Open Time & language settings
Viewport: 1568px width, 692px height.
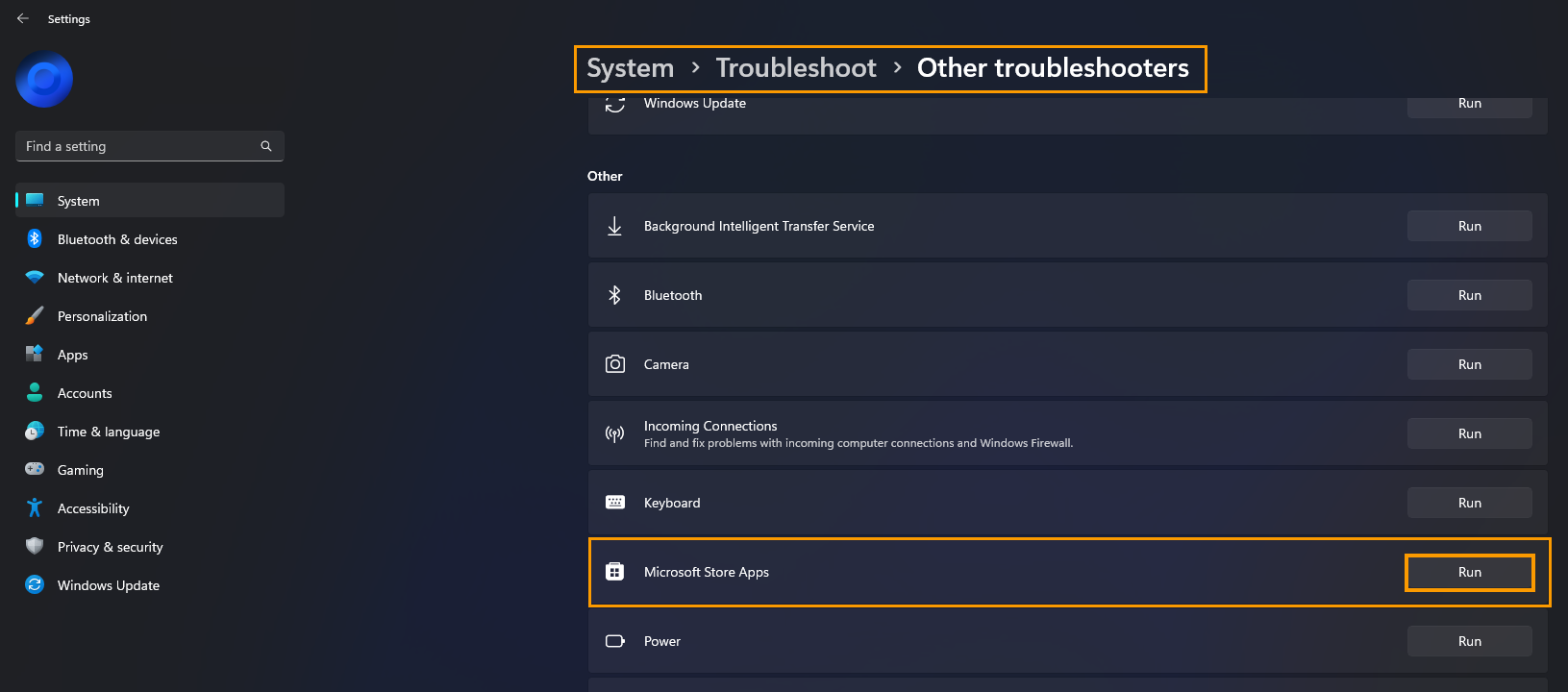point(150,431)
